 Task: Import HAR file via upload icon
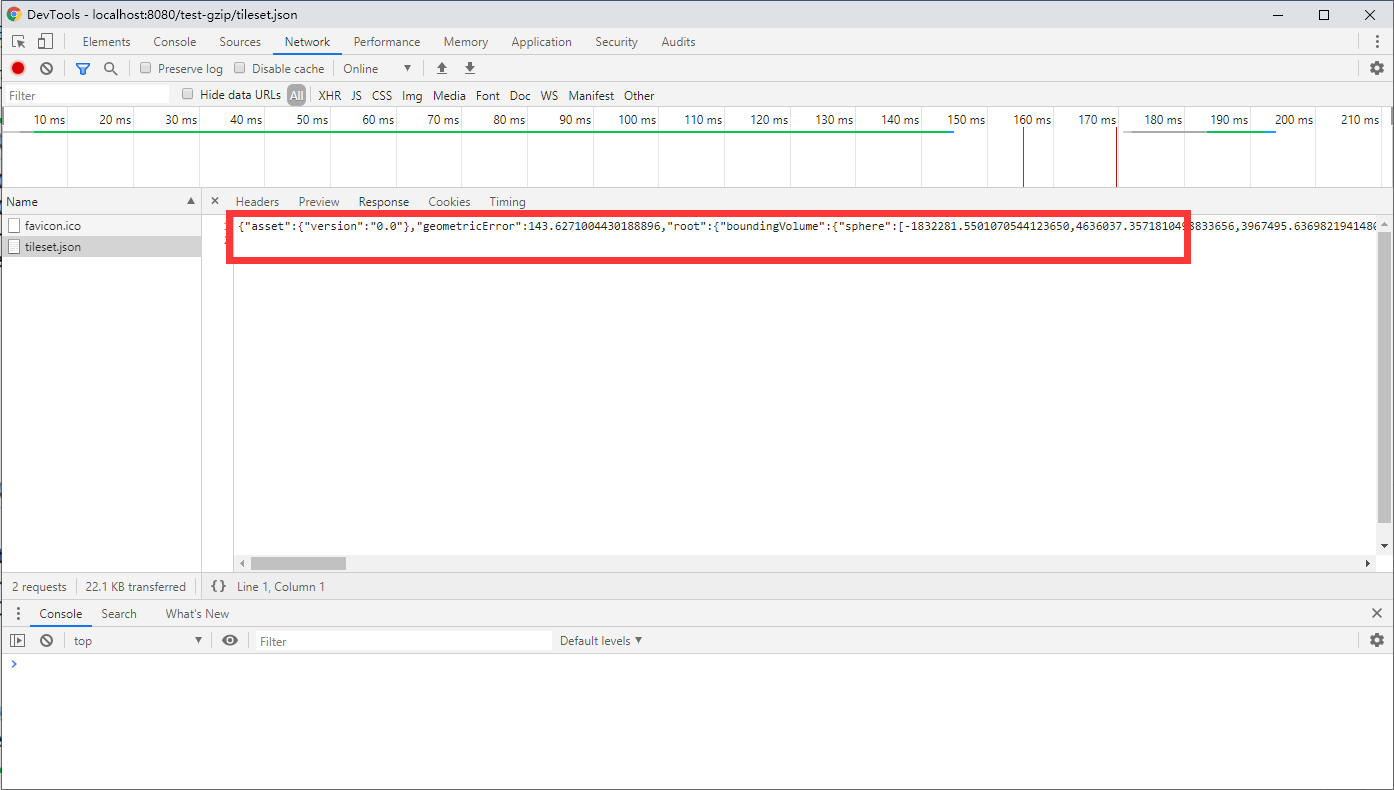441,68
